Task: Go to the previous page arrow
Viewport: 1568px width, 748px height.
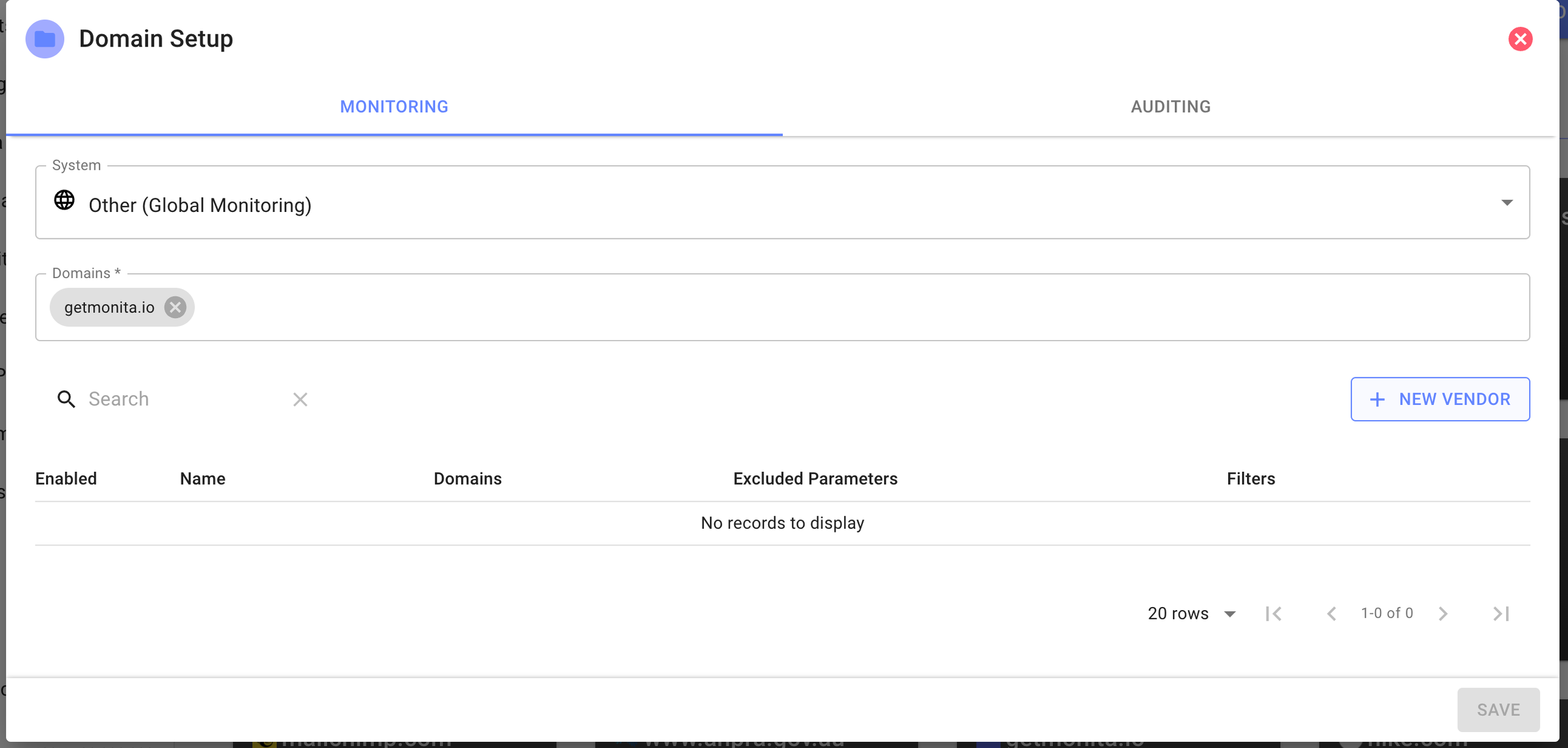Action: point(1331,613)
